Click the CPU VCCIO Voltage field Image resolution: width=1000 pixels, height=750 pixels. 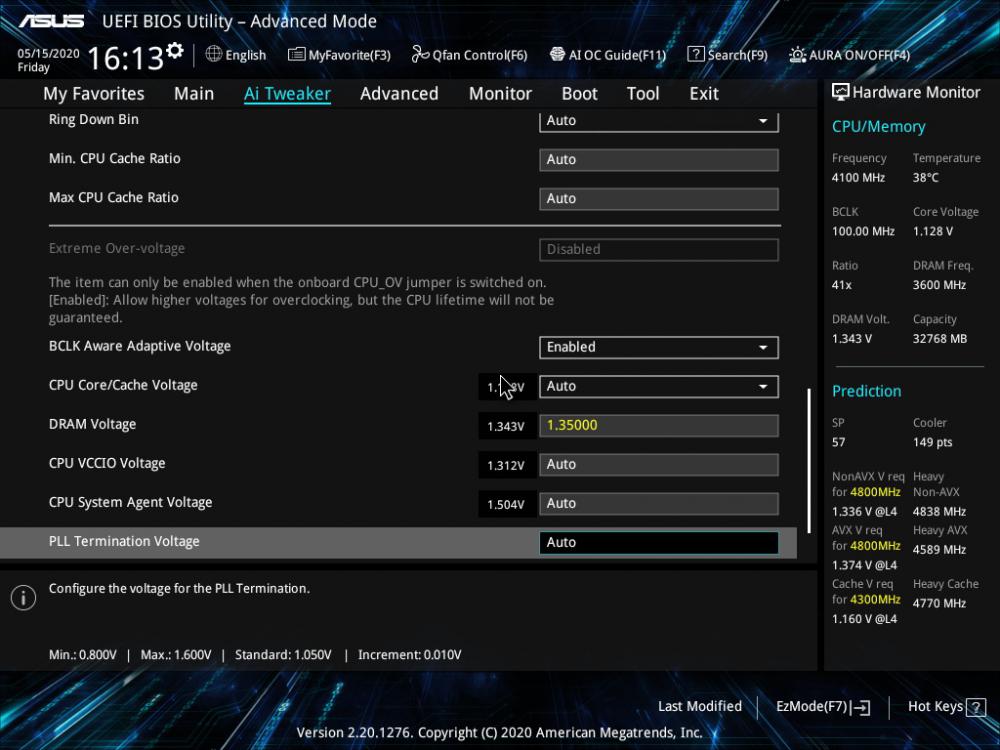pos(659,464)
